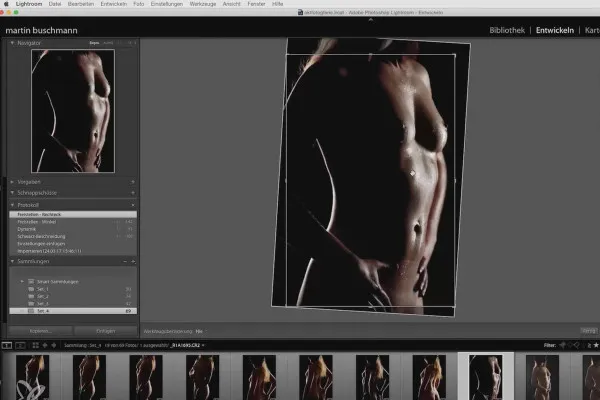
Task: Open the Entwickeln menu in the menu bar
Action: 114,4
